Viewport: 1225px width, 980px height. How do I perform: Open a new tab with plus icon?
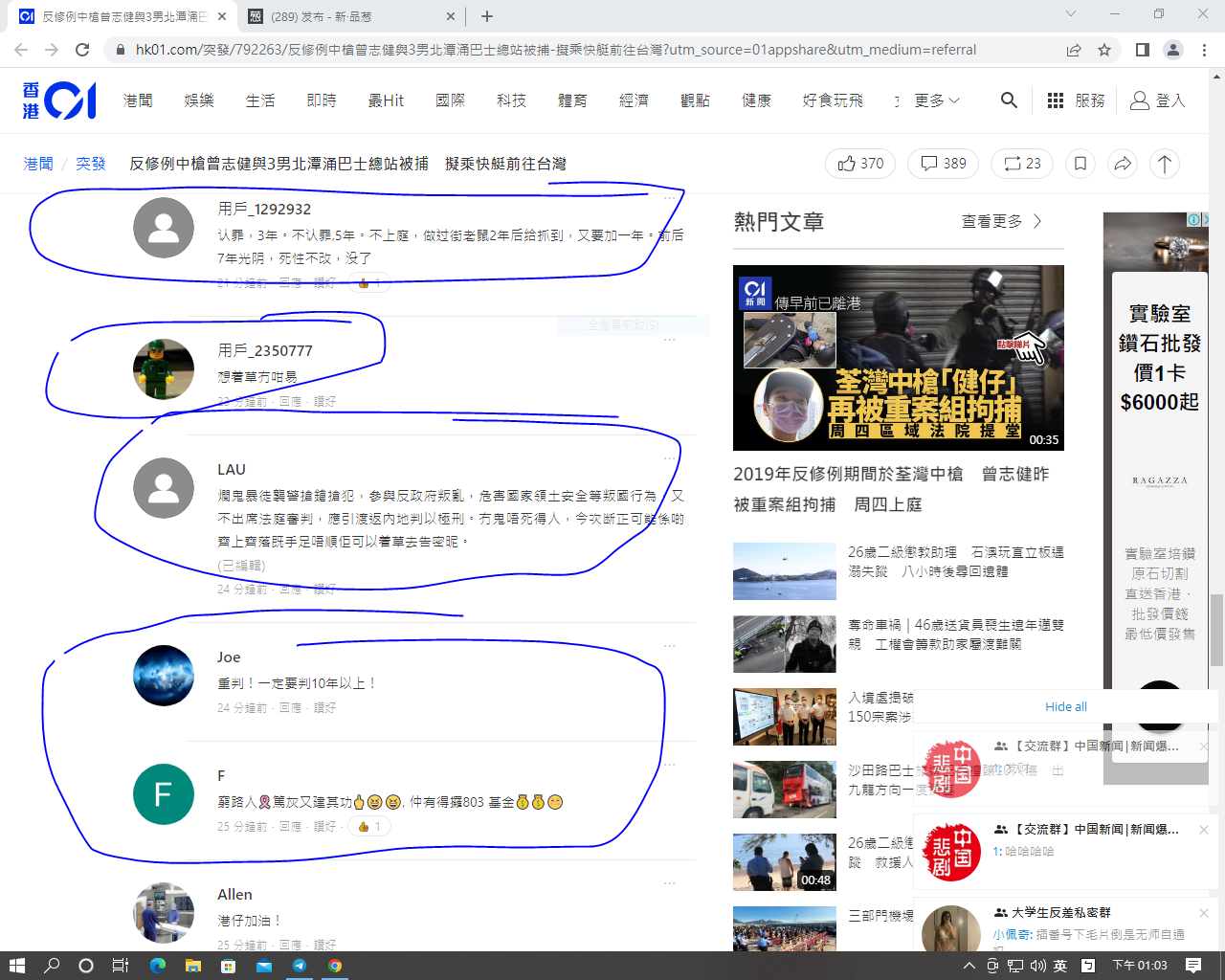click(x=487, y=16)
